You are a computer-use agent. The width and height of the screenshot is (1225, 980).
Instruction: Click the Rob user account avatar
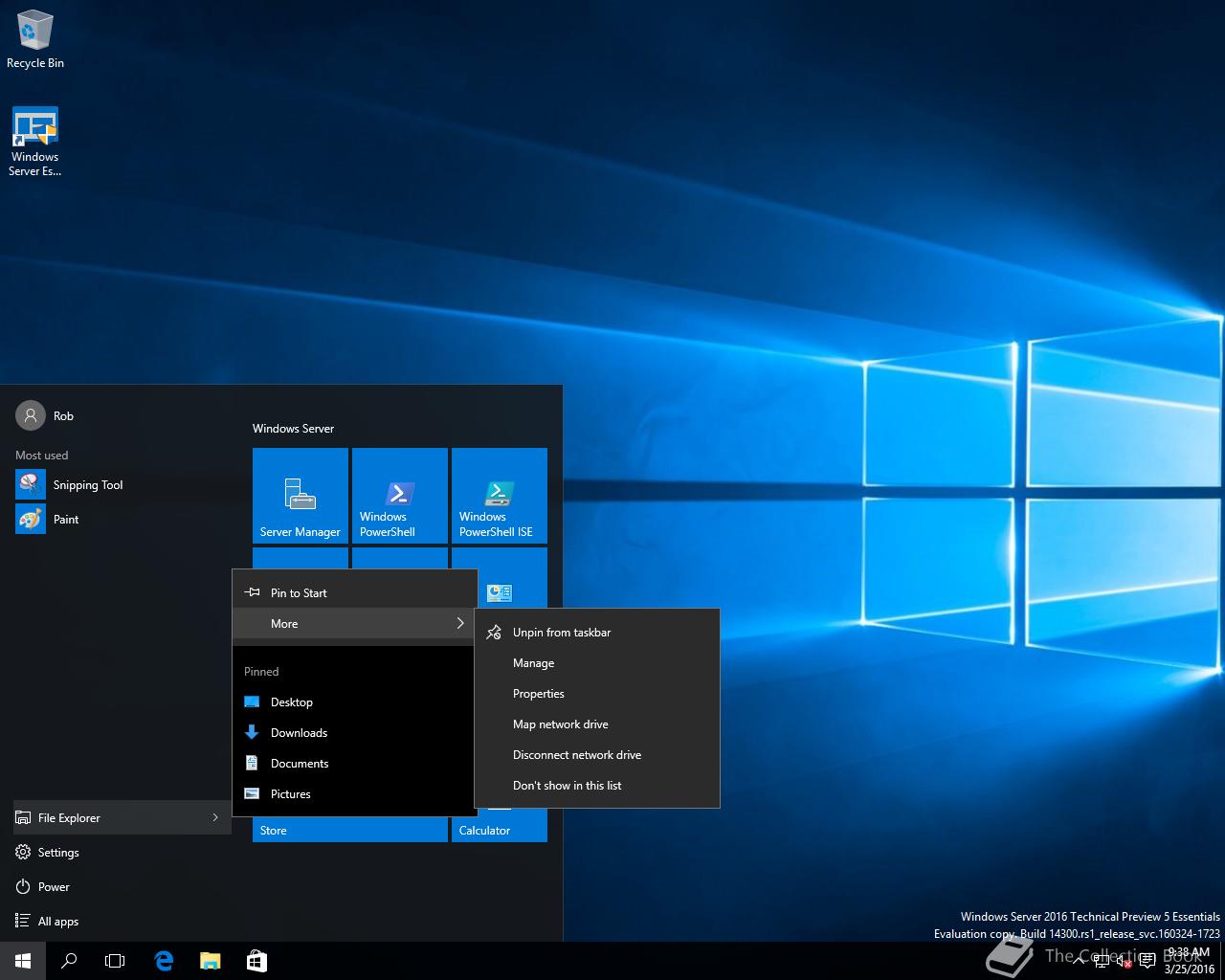click(31, 415)
